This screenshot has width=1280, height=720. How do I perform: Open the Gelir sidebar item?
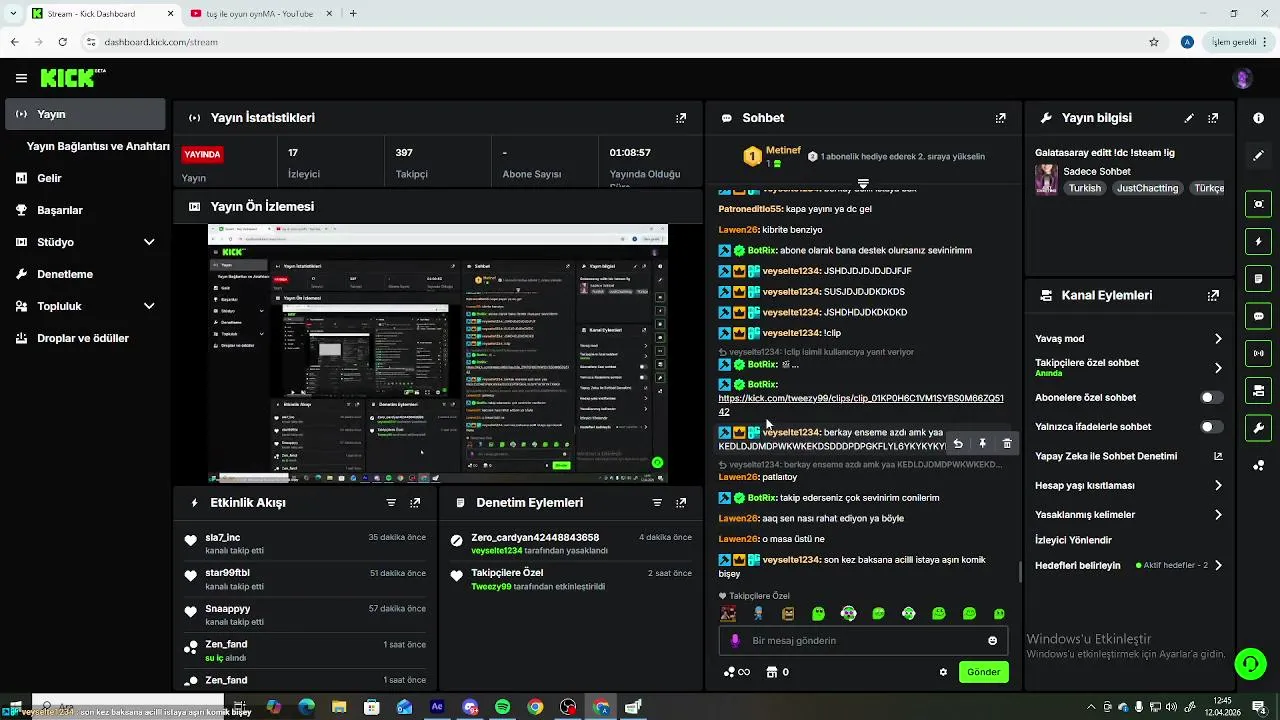pyautogui.click(x=85, y=178)
